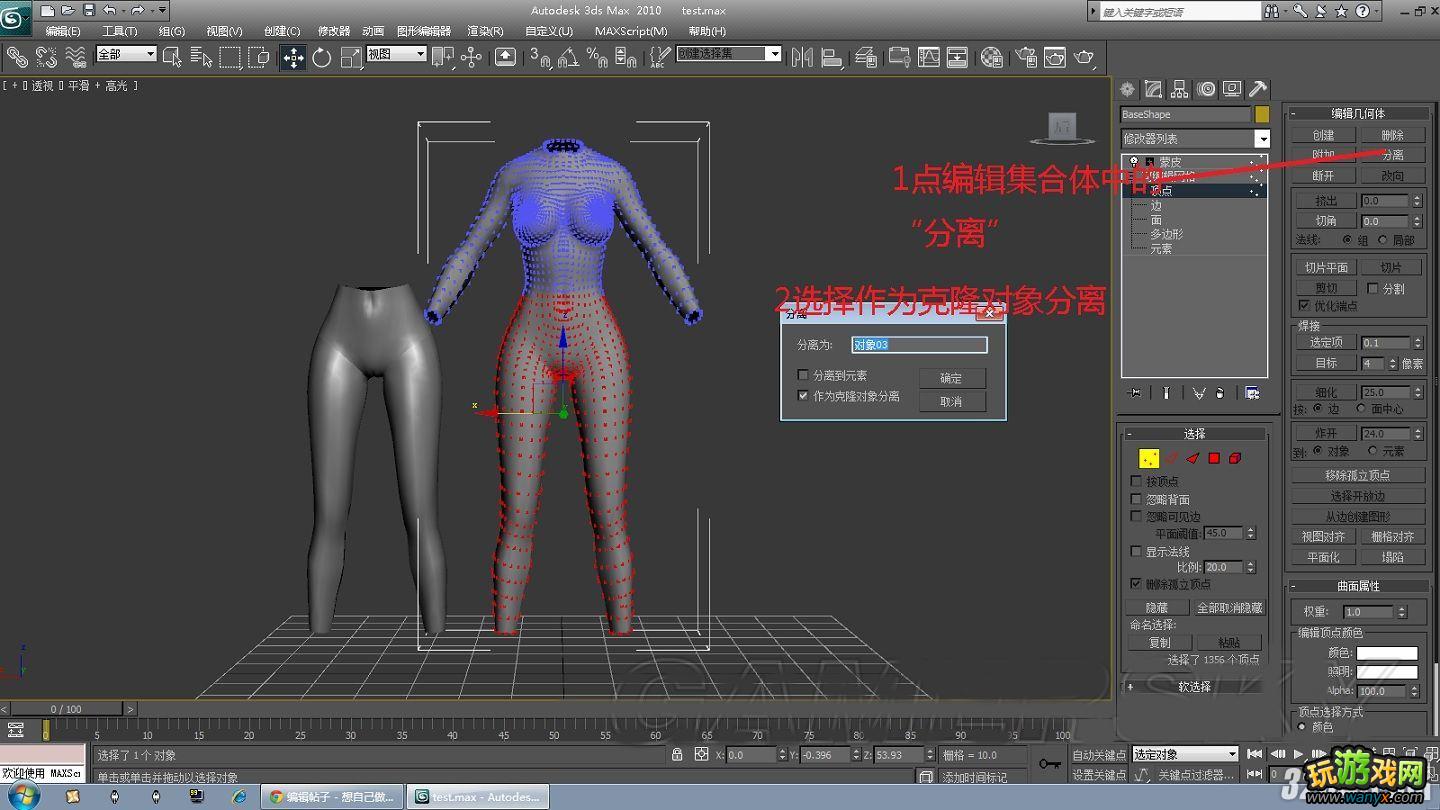Choose the Vertex sub-object selection icon
Viewport: 1440px width, 810px height.
click(1149, 458)
